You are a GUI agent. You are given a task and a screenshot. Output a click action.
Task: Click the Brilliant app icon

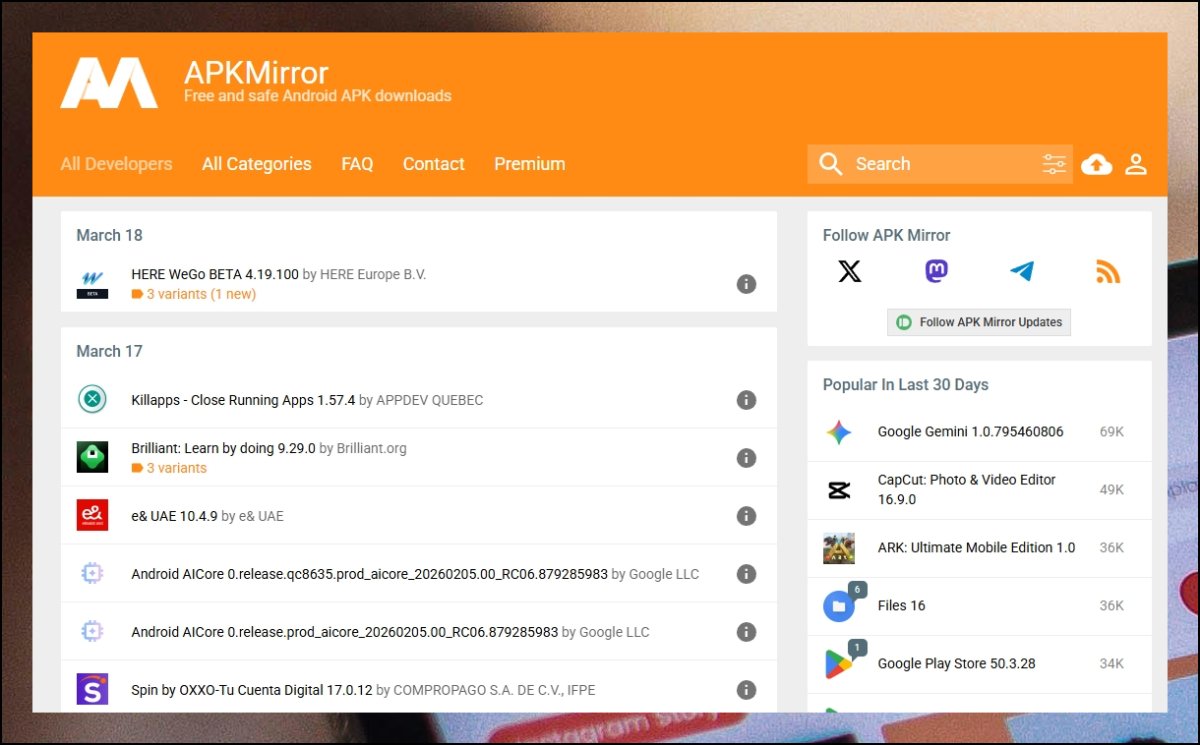coord(93,458)
